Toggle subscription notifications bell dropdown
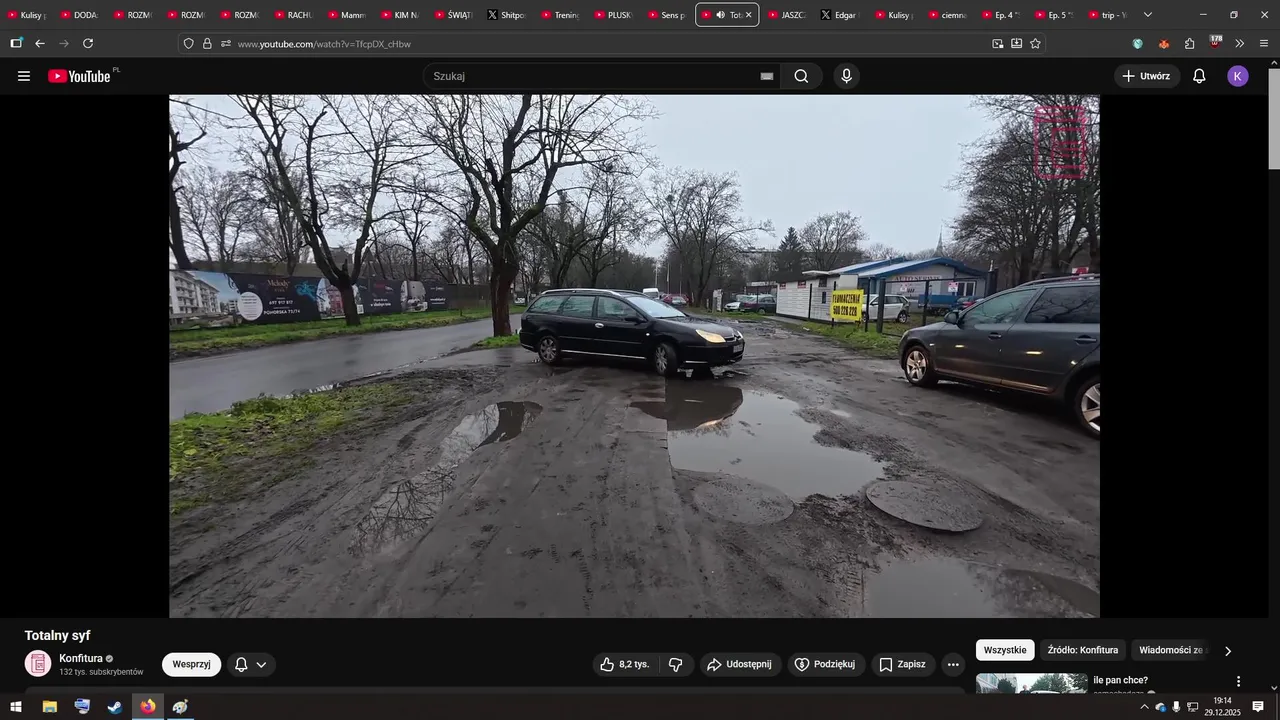Screen dimensions: 1280x720 (250, 664)
